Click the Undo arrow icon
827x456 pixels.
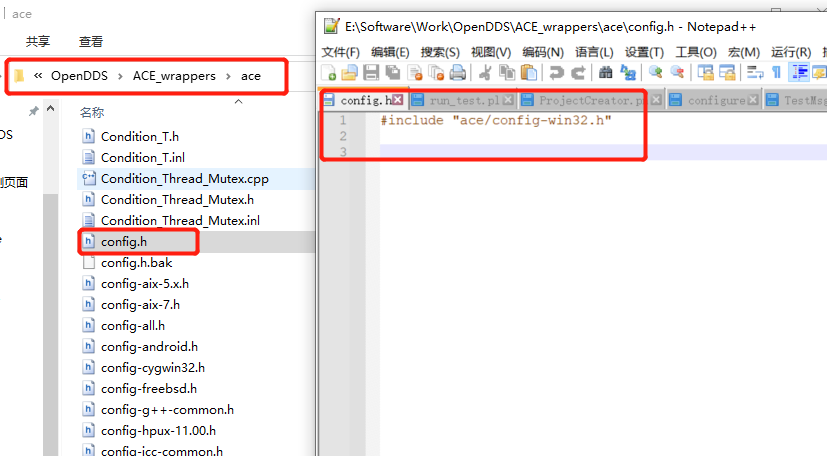tap(556, 73)
